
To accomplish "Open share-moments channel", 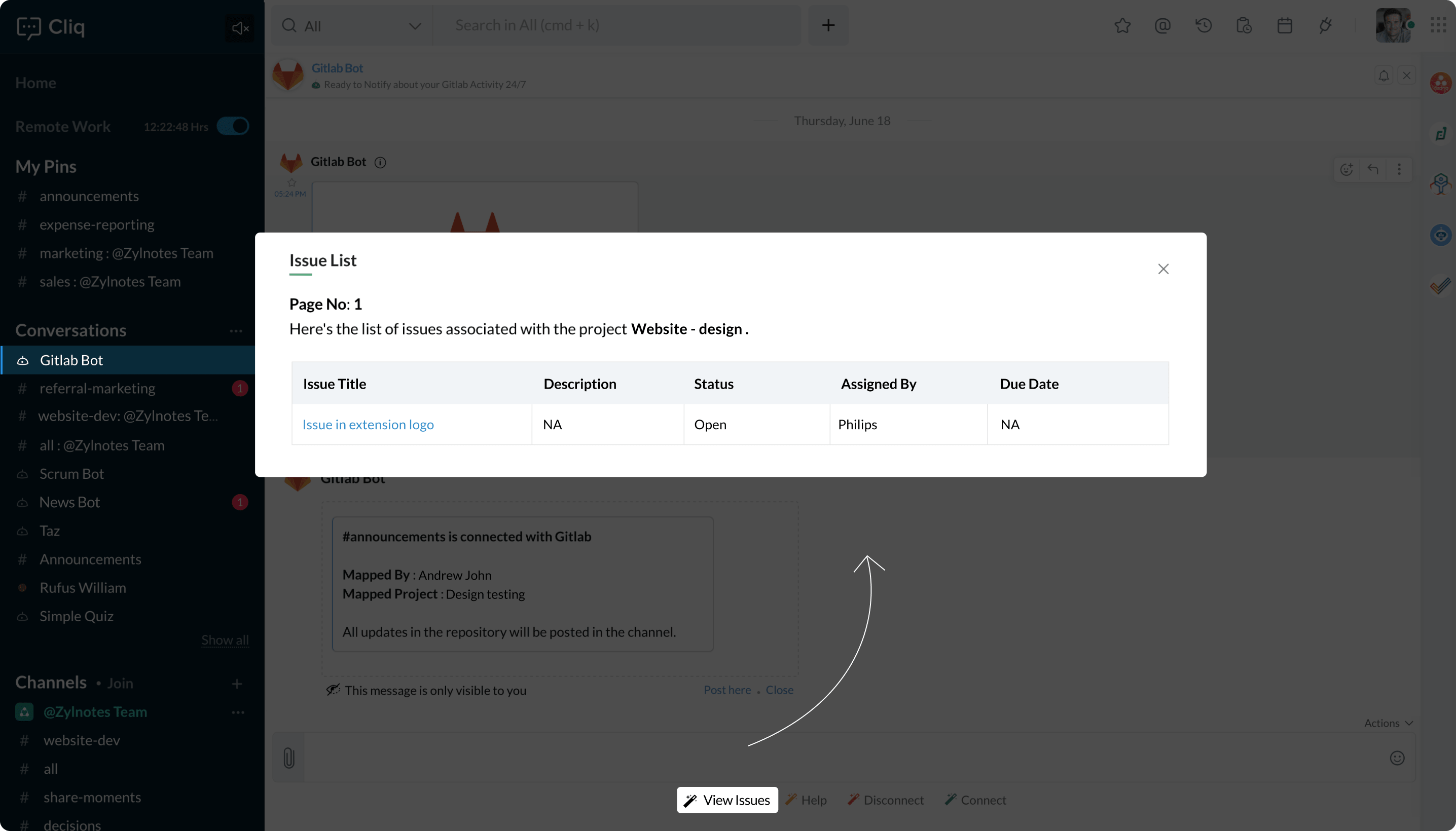I will (91, 798).
